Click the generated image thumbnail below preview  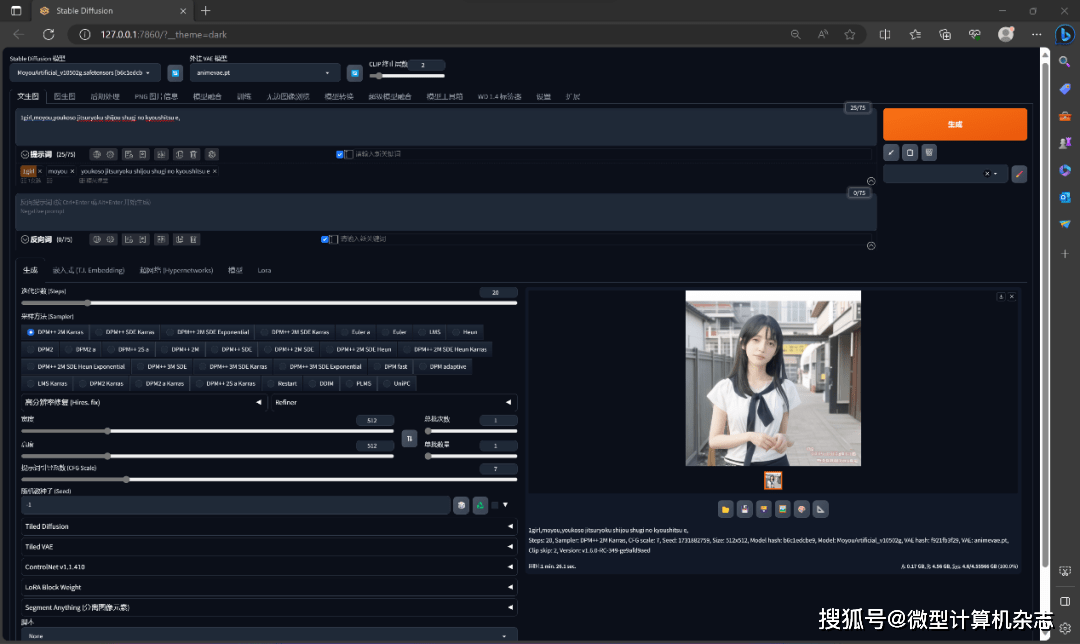(x=773, y=480)
